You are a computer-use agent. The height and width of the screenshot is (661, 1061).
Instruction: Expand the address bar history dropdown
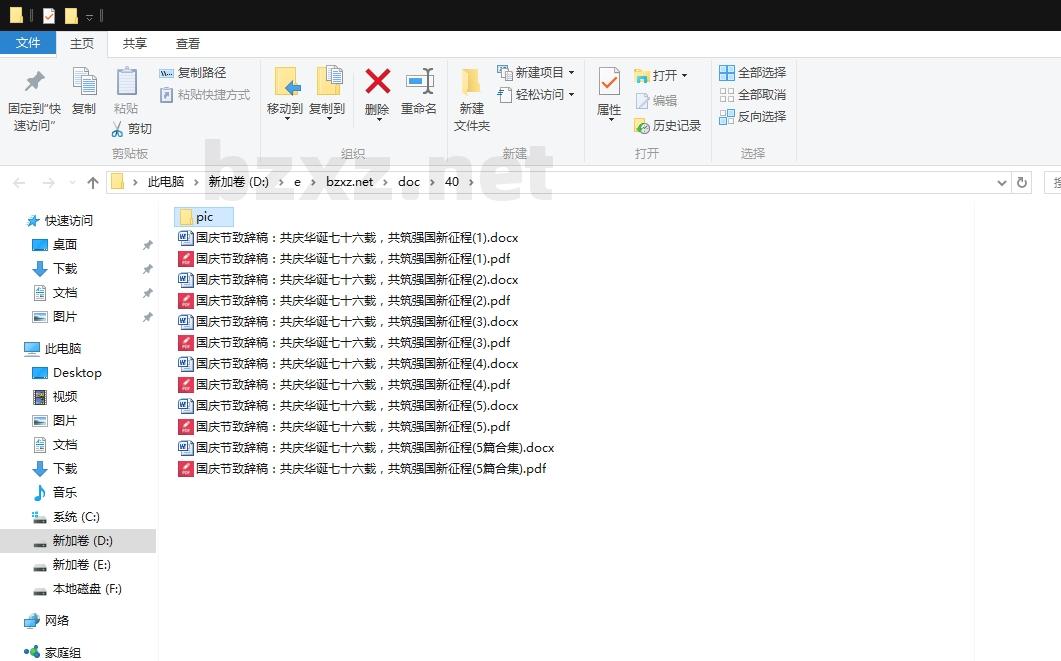(x=1002, y=182)
